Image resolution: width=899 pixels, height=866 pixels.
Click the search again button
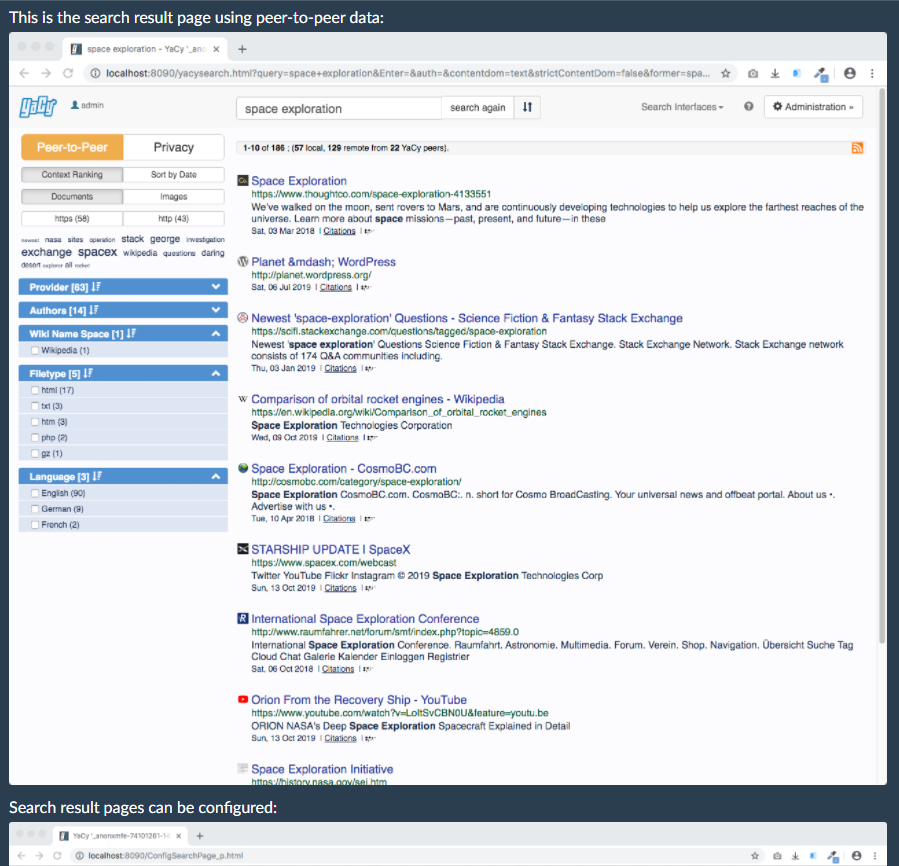(478, 107)
